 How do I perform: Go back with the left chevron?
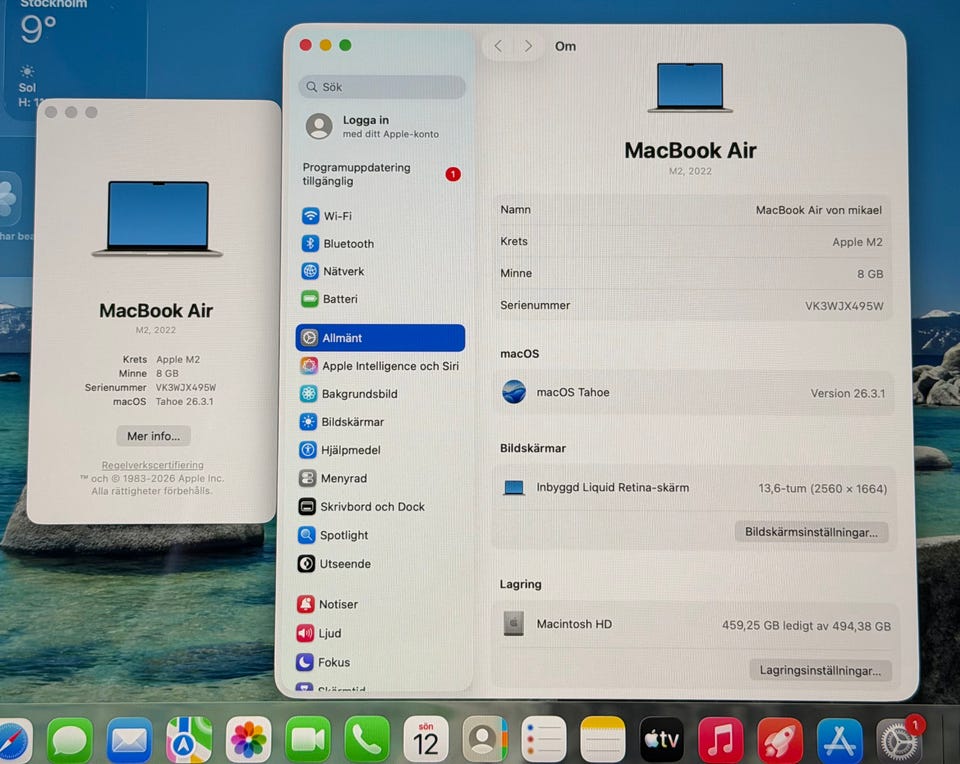[498, 46]
